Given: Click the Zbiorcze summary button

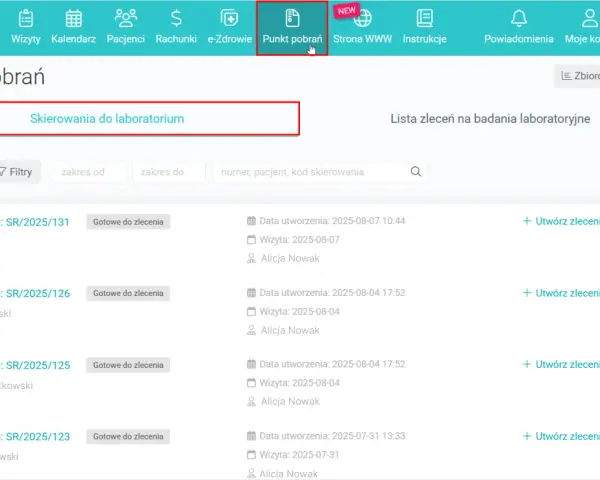Looking at the screenshot, I should (577, 76).
